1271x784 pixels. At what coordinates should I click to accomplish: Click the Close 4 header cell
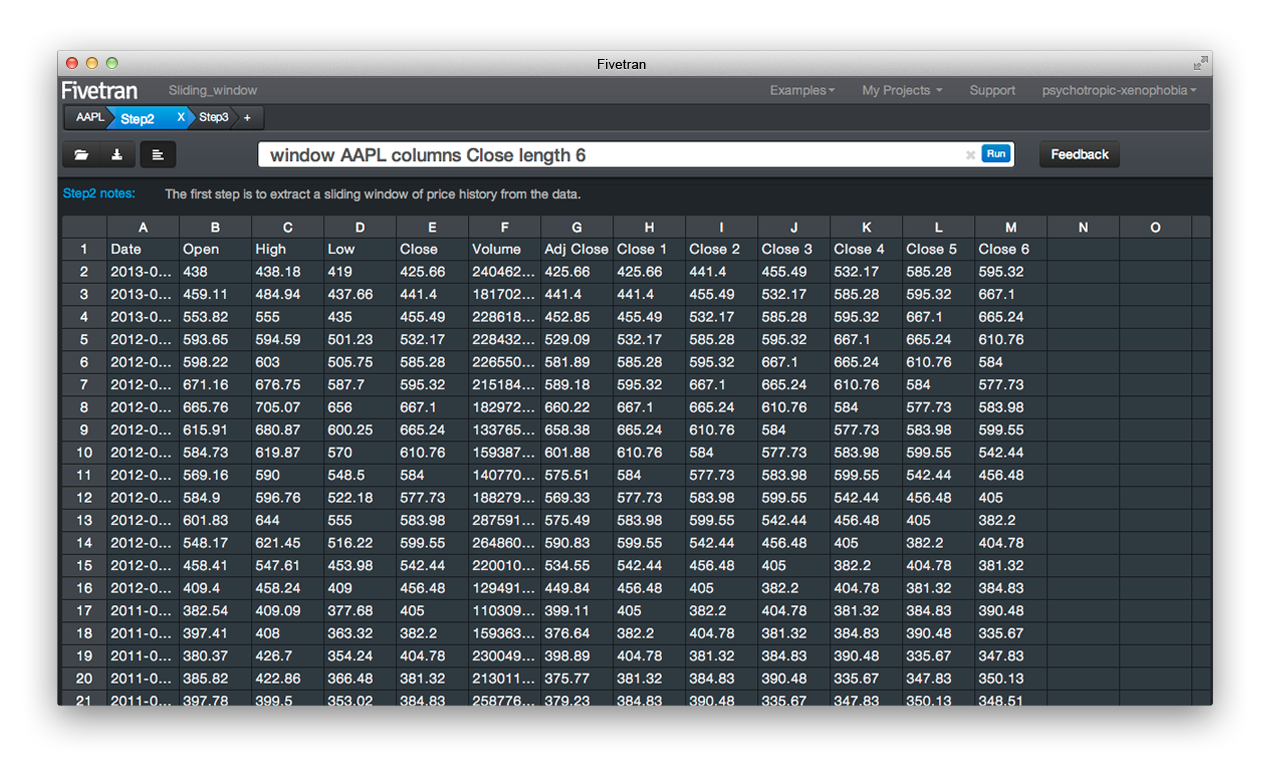(866, 249)
